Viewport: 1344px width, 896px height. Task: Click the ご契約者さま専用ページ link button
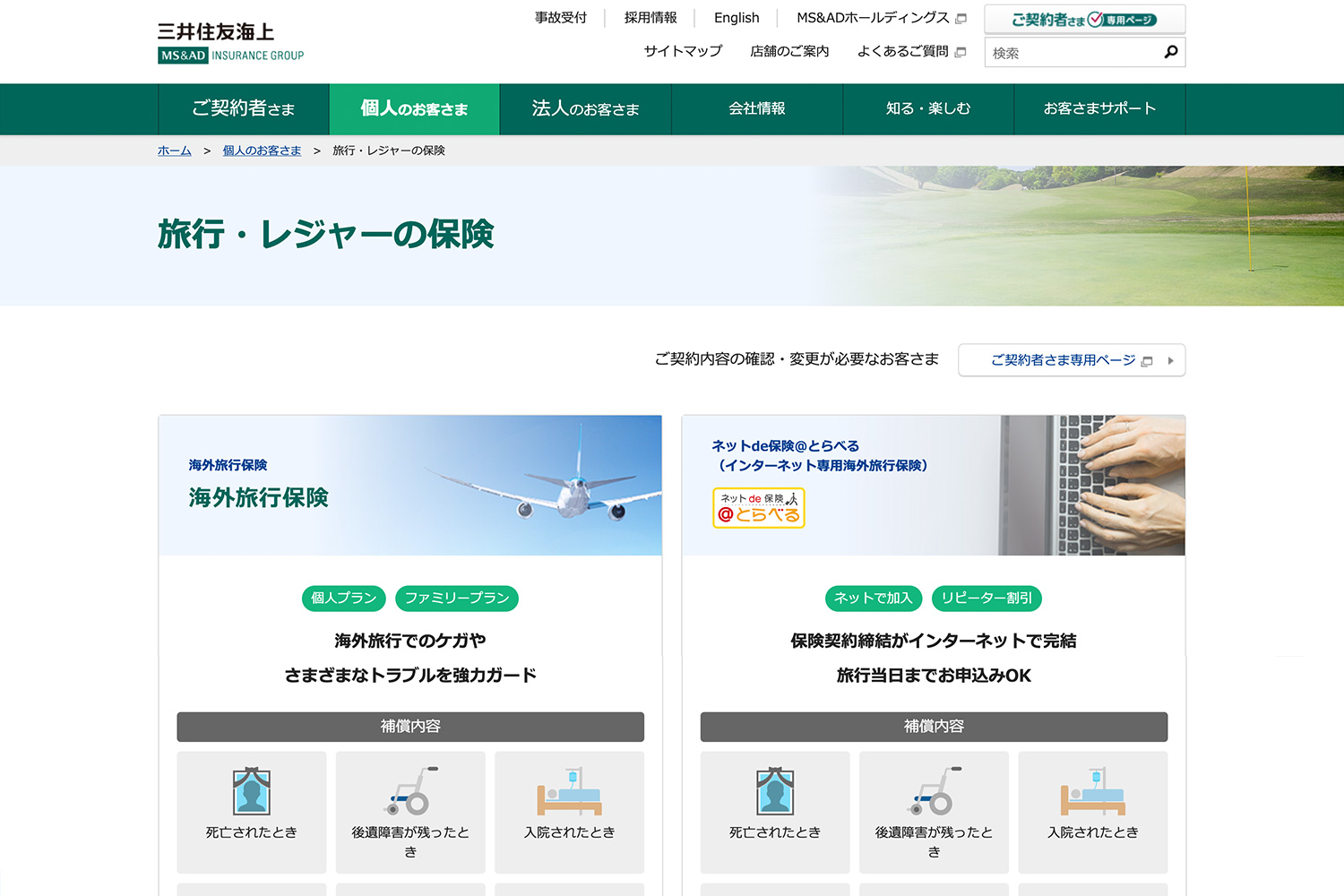[1072, 360]
